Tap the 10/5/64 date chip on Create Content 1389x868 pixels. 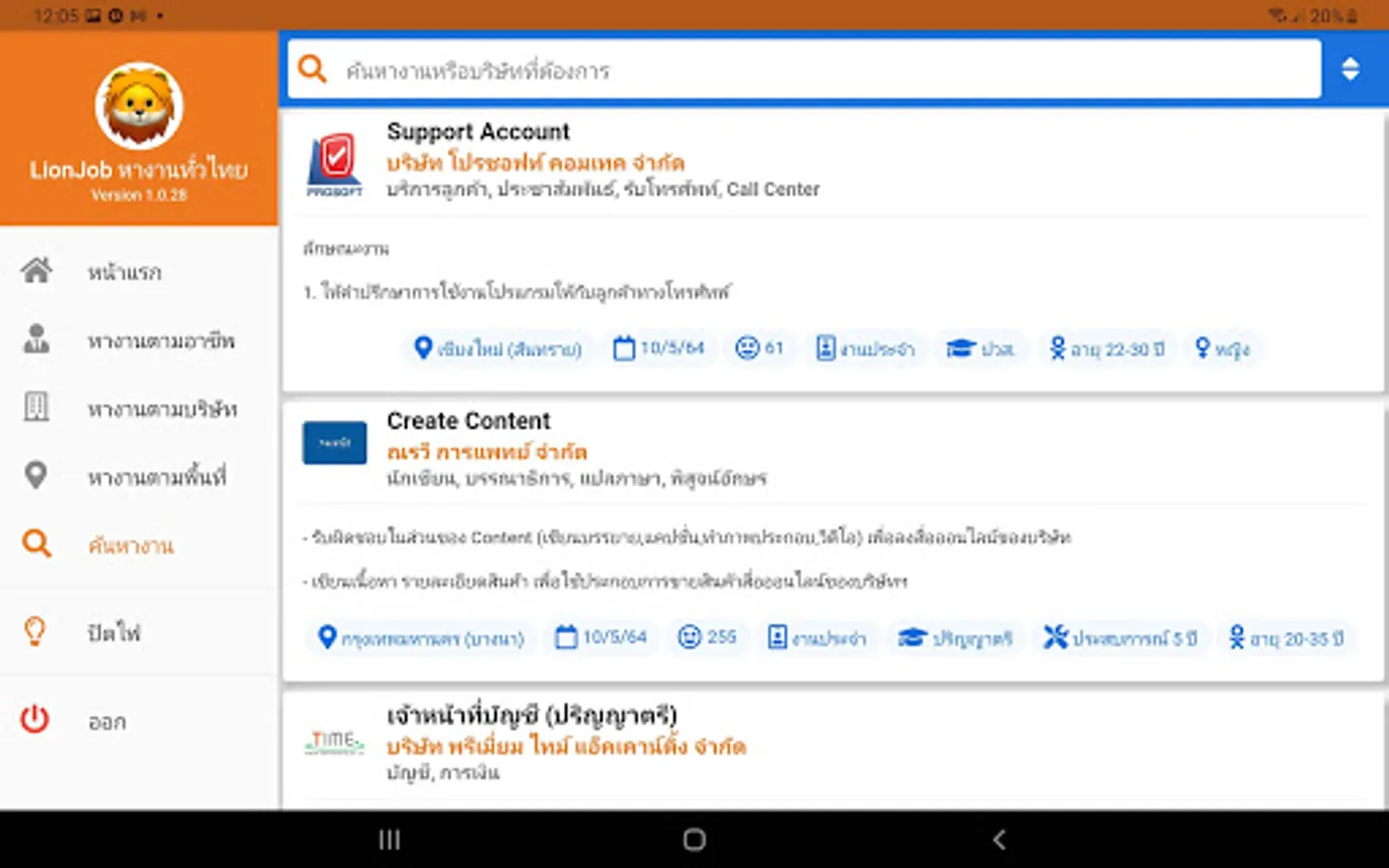(602, 637)
